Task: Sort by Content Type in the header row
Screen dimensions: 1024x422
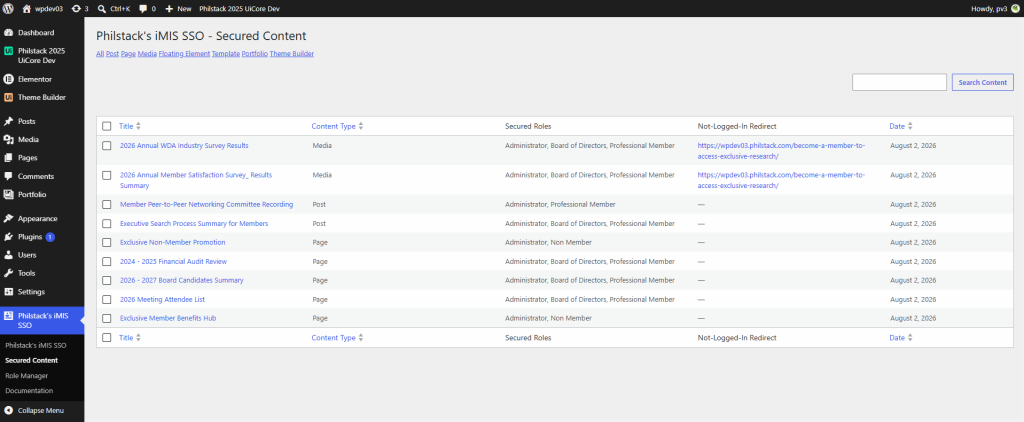Action: pyautogui.click(x=337, y=126)
